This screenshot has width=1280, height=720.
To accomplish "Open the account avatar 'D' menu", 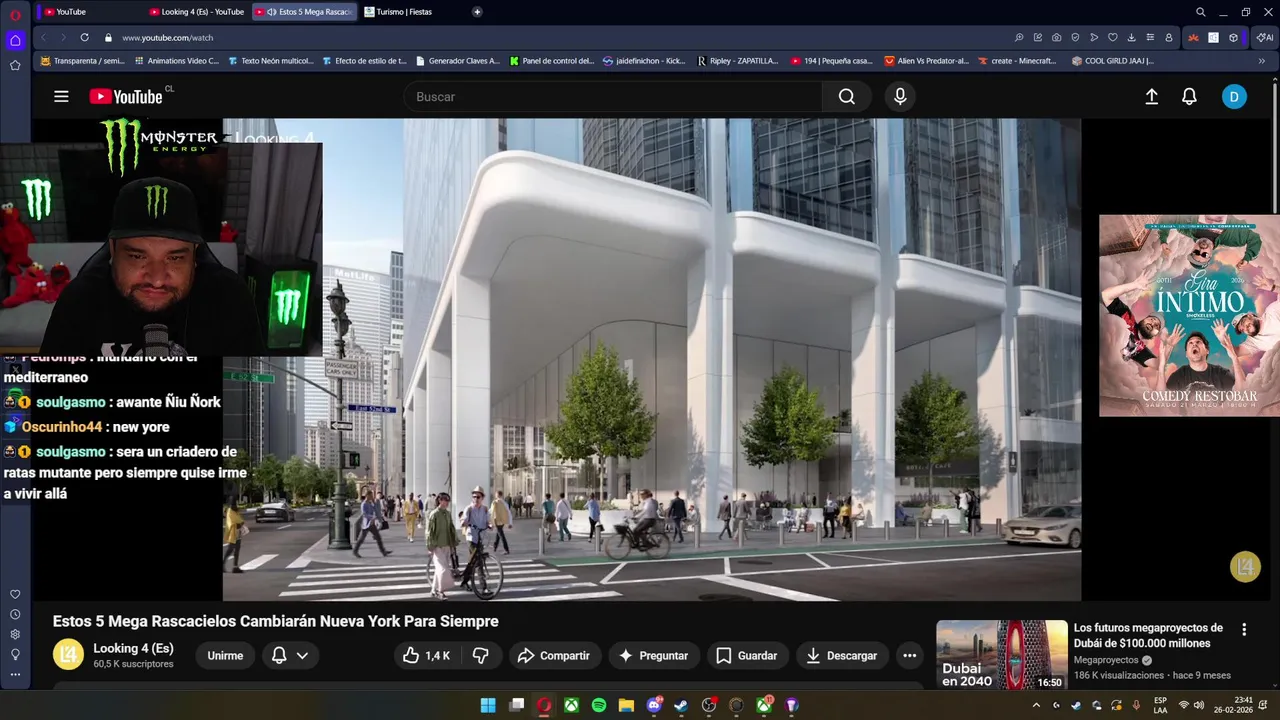I will (1234, 97).
